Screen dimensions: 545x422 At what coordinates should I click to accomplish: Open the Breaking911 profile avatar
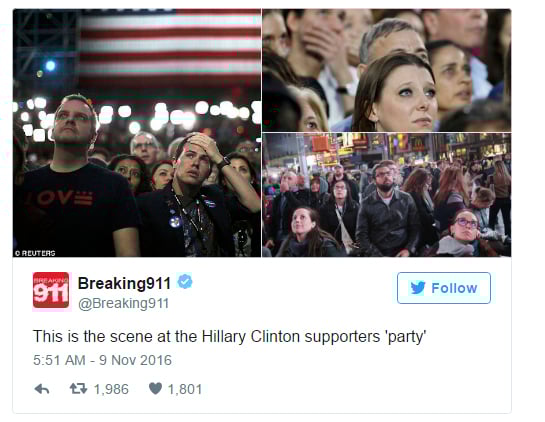(x=51, y=290)
